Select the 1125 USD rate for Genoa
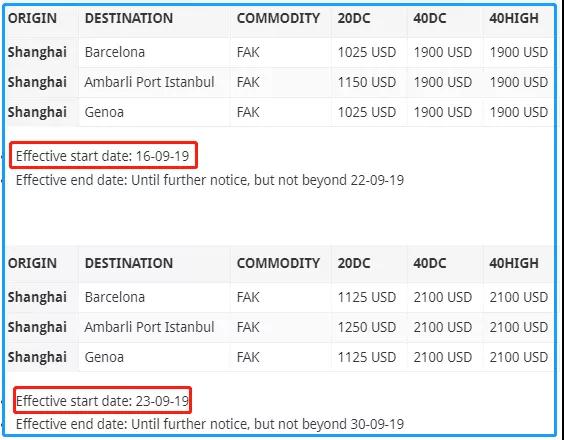This screenshot has width=564, height=440. [x=367, y=357]
